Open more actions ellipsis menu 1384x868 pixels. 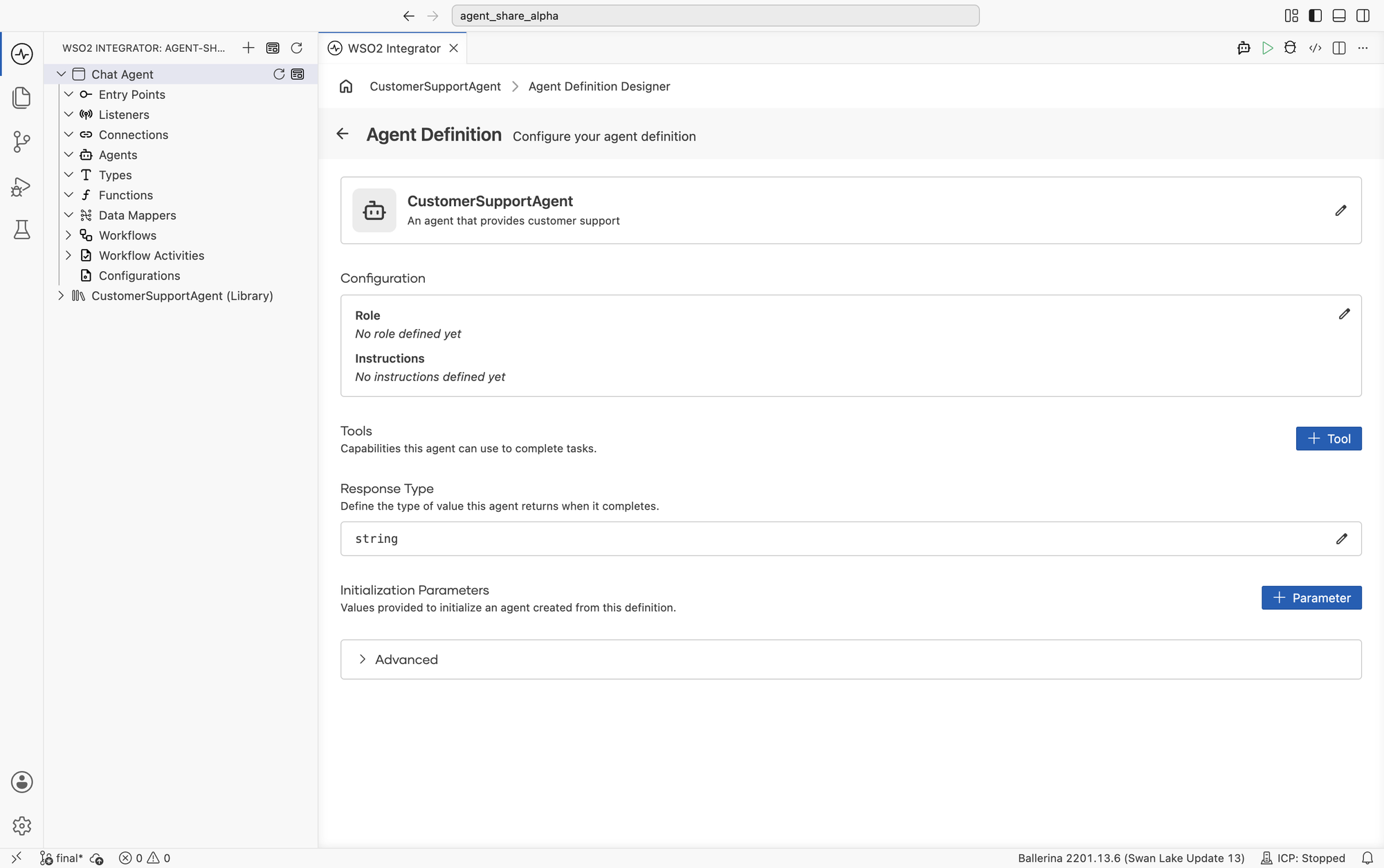point(1363,48)
